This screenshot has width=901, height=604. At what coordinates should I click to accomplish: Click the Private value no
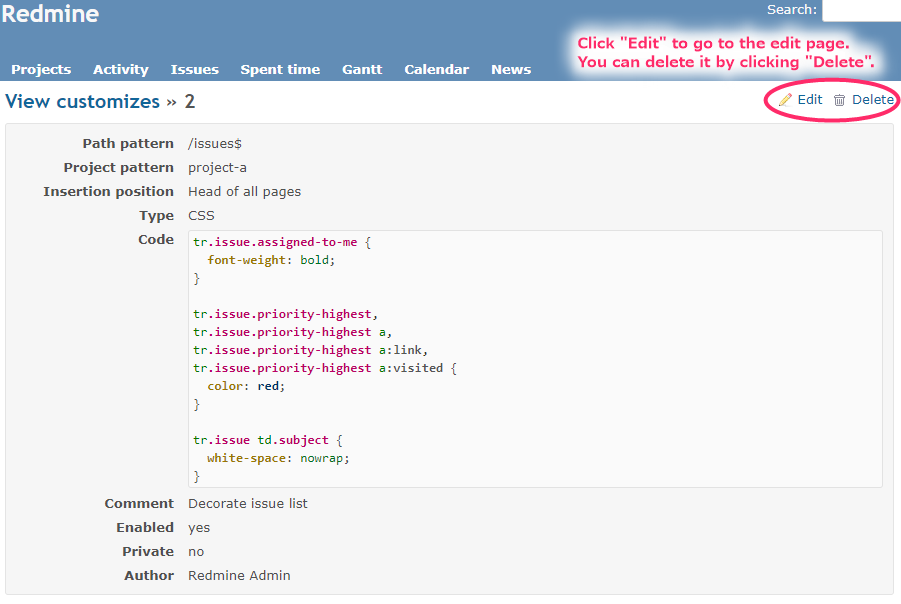196,552
